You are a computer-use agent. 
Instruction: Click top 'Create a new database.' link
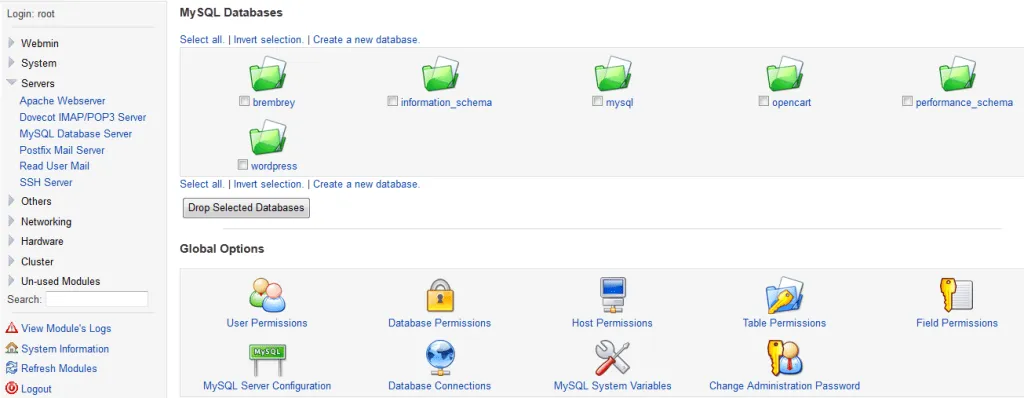point(366,40)
